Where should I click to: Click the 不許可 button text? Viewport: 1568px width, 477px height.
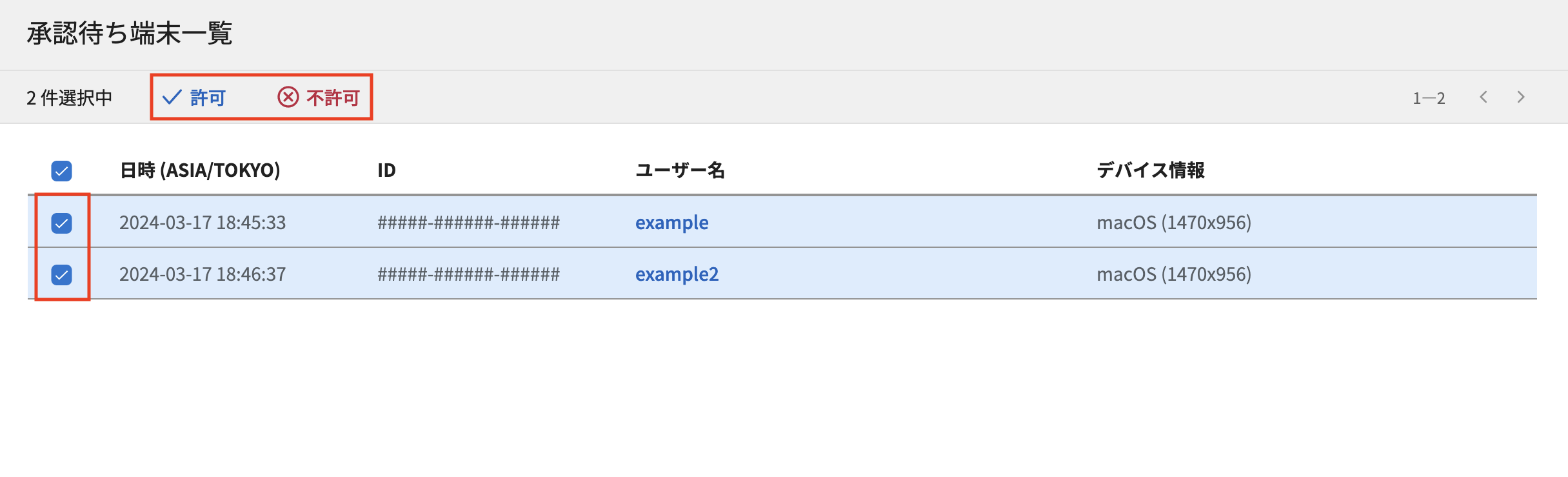tap(333, 97)
